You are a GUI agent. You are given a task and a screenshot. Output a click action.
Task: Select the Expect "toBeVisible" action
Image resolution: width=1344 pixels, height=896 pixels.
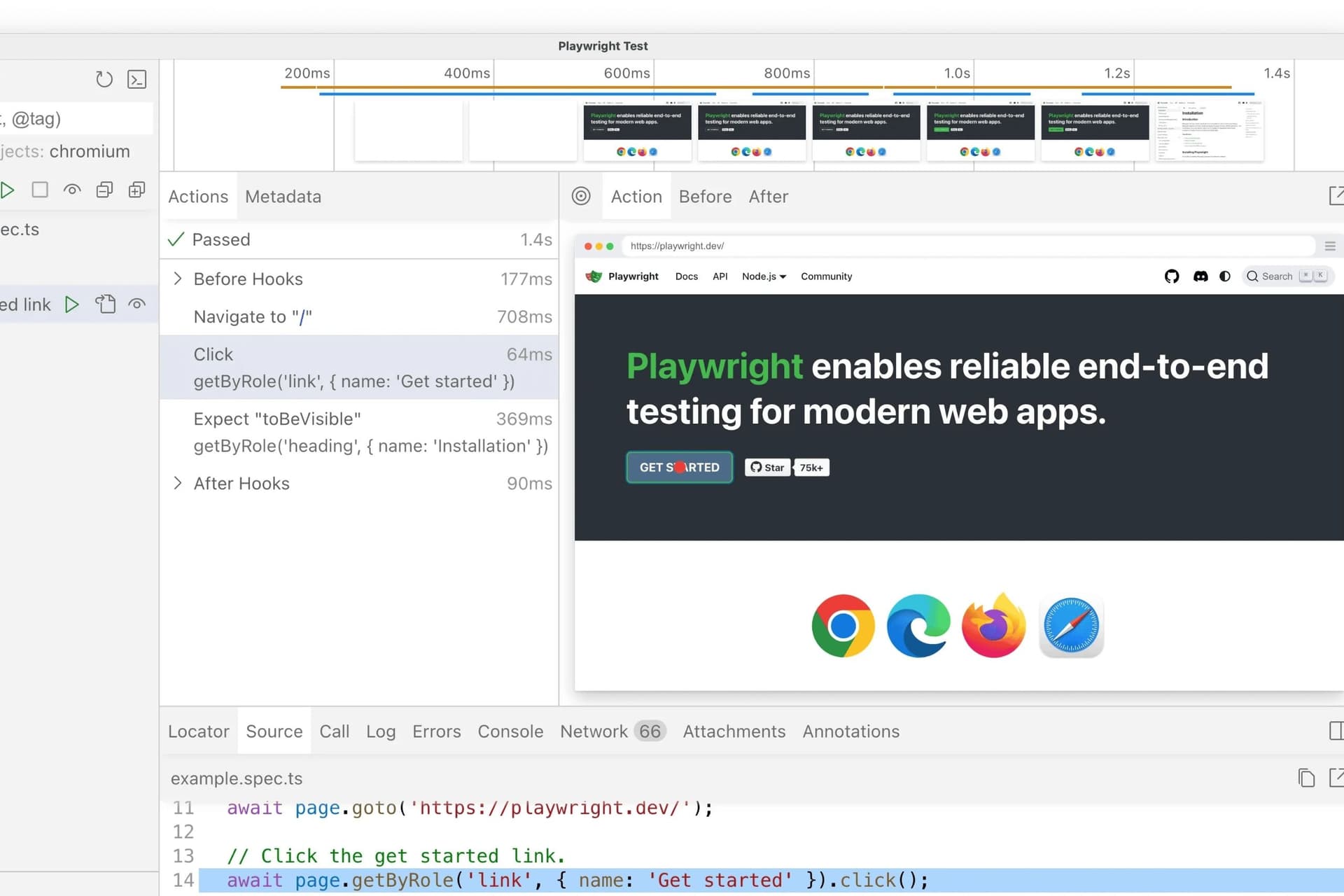click(x=359, y=433)
